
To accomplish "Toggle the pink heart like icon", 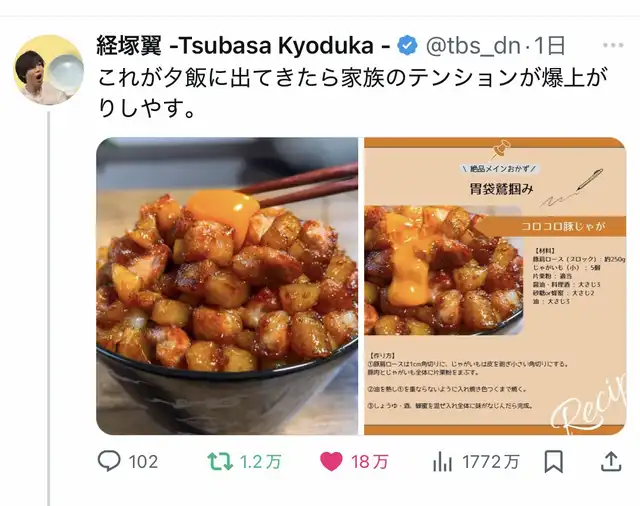I will 331,462.
